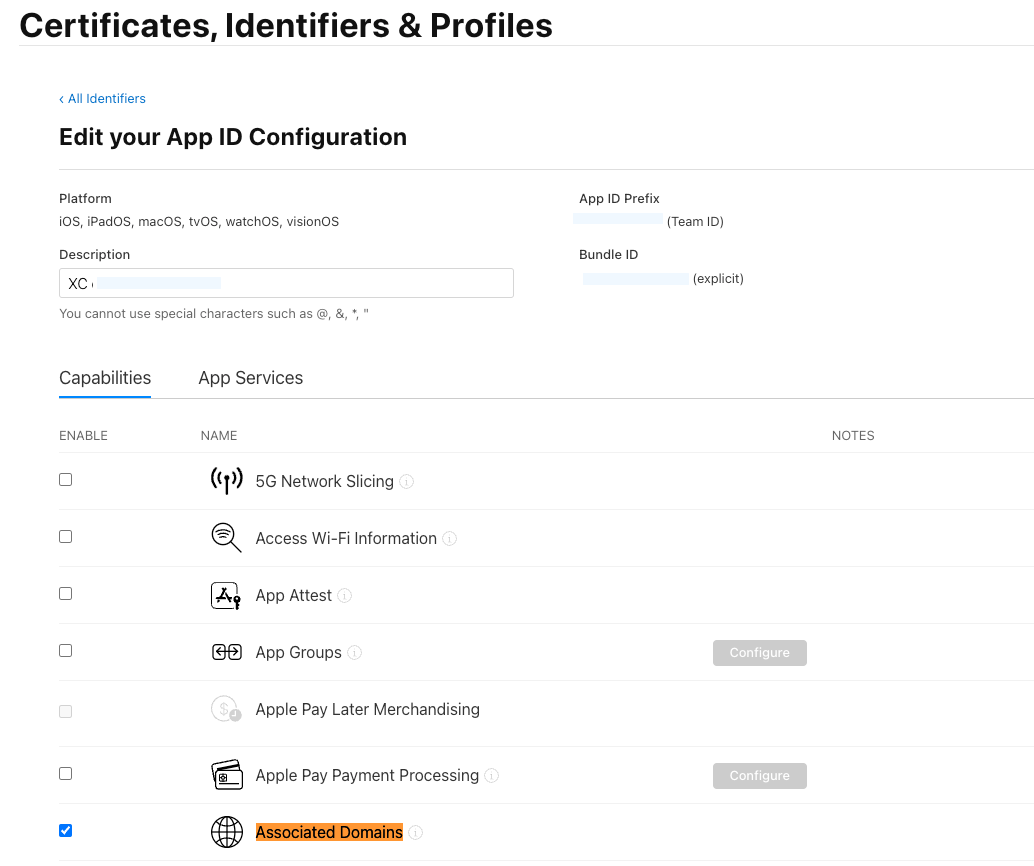Click the App Attest icon
Viewport: 1034px width, 866px height.
[226, 596]
